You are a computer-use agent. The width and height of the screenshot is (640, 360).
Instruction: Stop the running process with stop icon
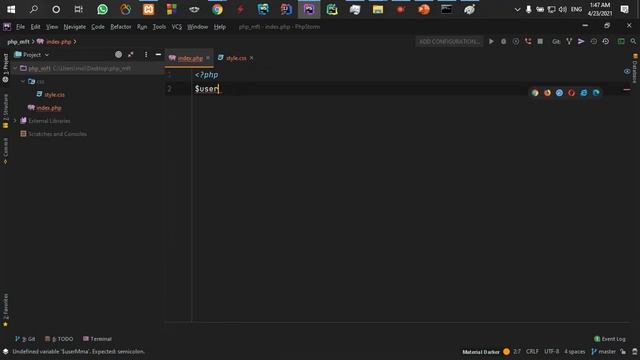click(x=540, y=42)
